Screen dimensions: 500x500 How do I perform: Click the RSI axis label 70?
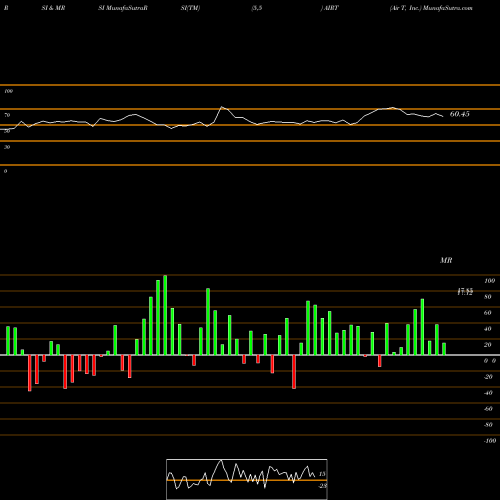click(7, 115)
